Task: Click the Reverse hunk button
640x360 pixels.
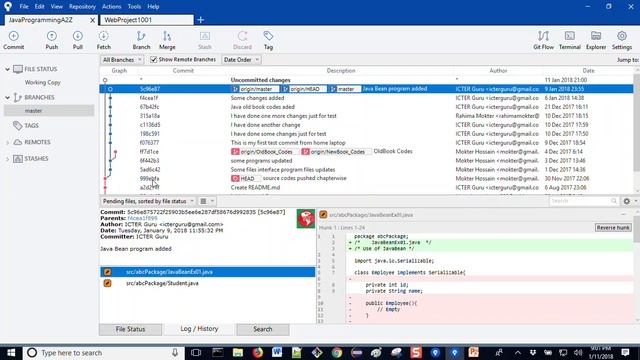Action: (x=613, y=227)
